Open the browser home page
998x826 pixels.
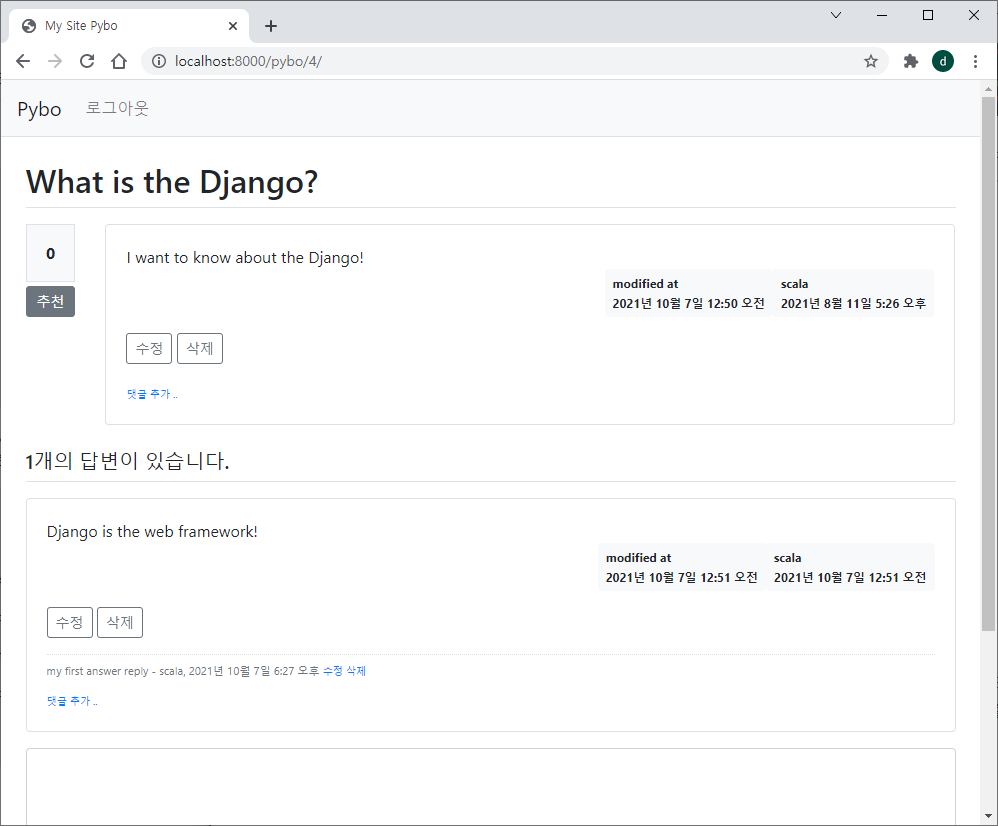click(119, 61)
